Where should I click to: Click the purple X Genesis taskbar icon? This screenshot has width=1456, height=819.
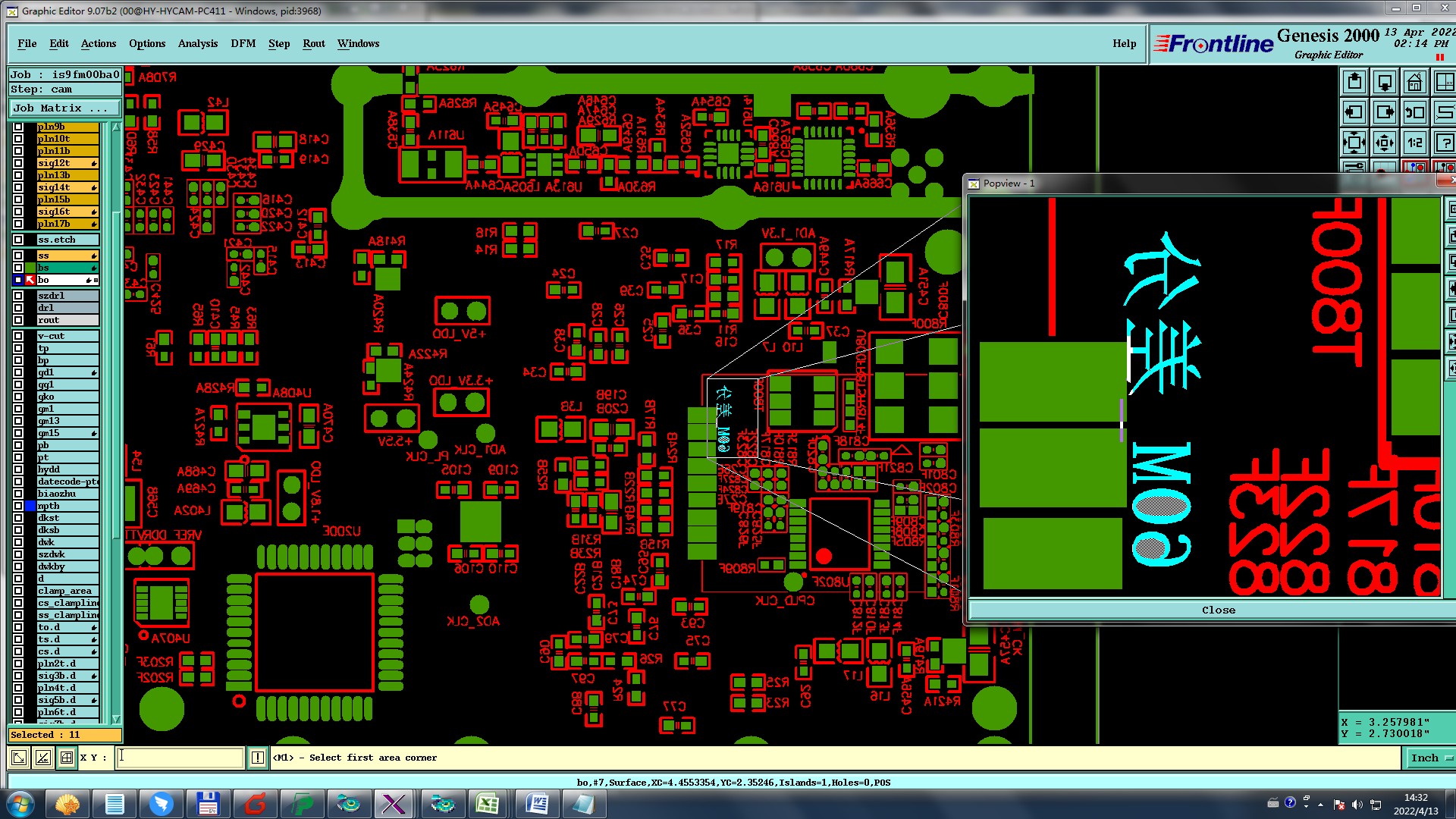394,804
